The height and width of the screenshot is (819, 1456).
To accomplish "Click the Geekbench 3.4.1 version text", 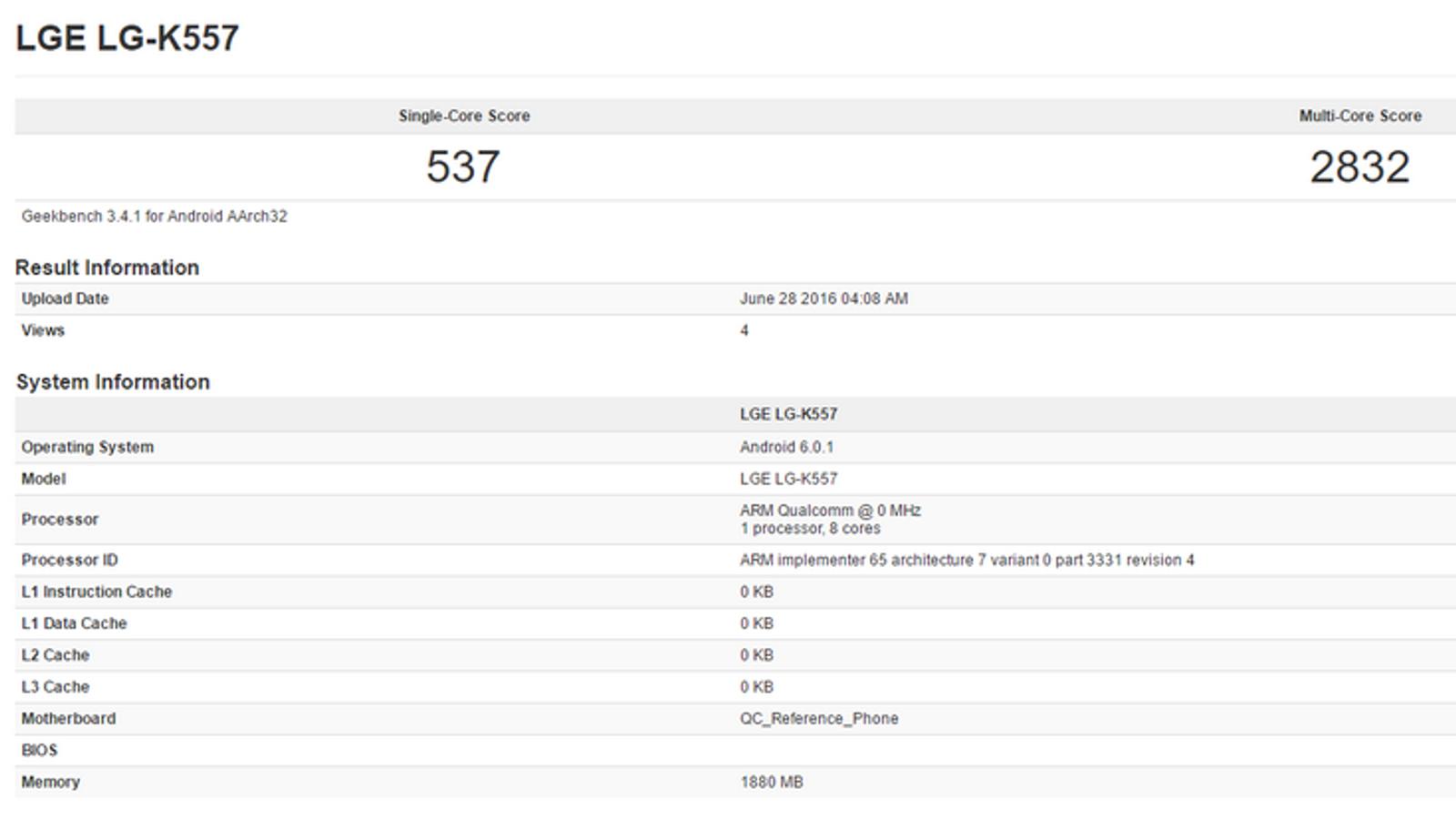I will coord(155,217).
